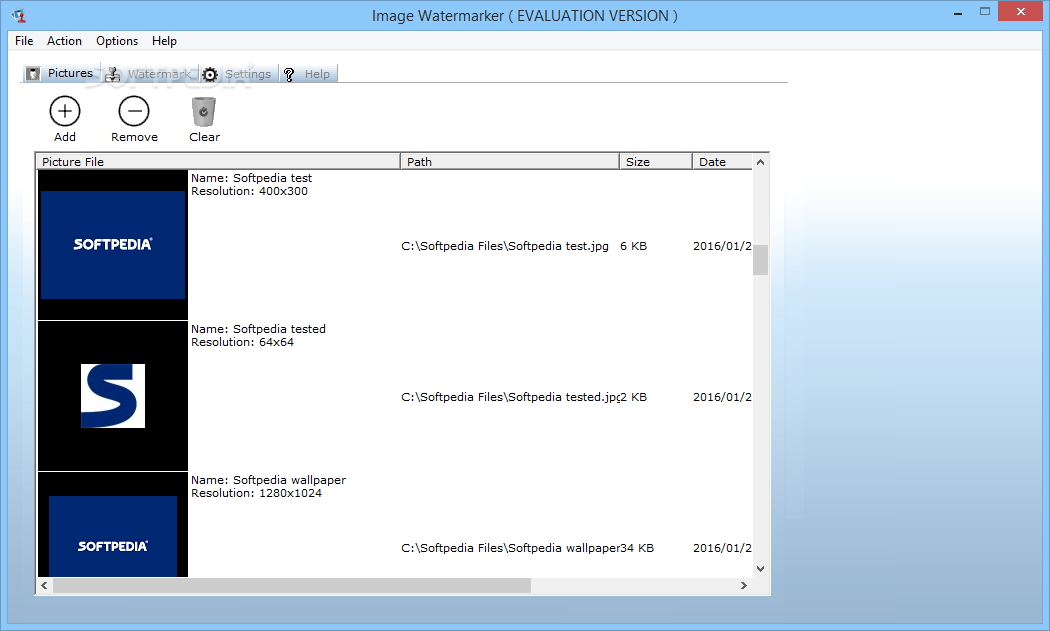Image resolution: width=1050 pixels, height=631 pixels.
Task: Click the Add picture plus icon
Action: click(x=65, y=111)
